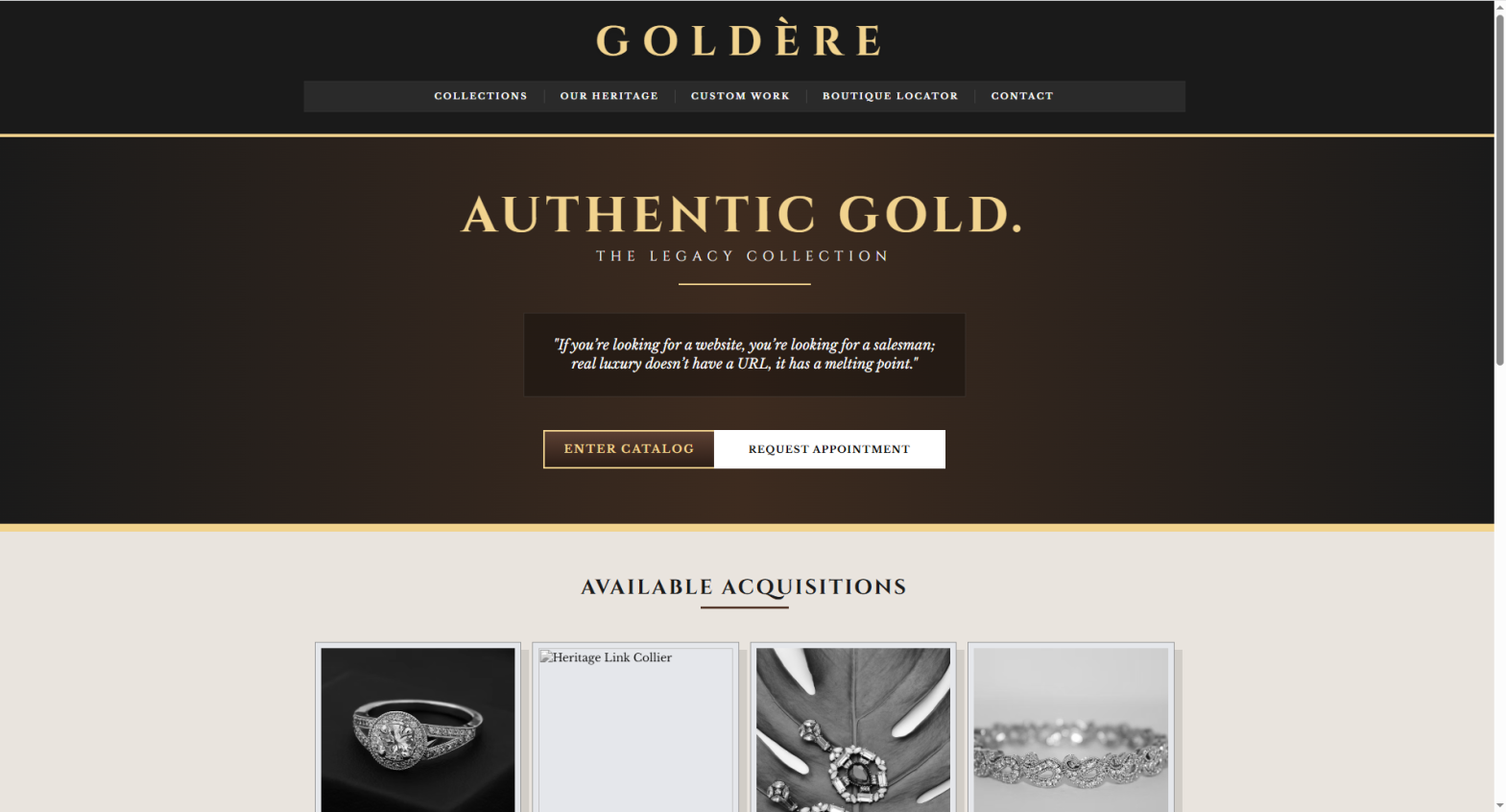Open the Contact nav link

1021,96
